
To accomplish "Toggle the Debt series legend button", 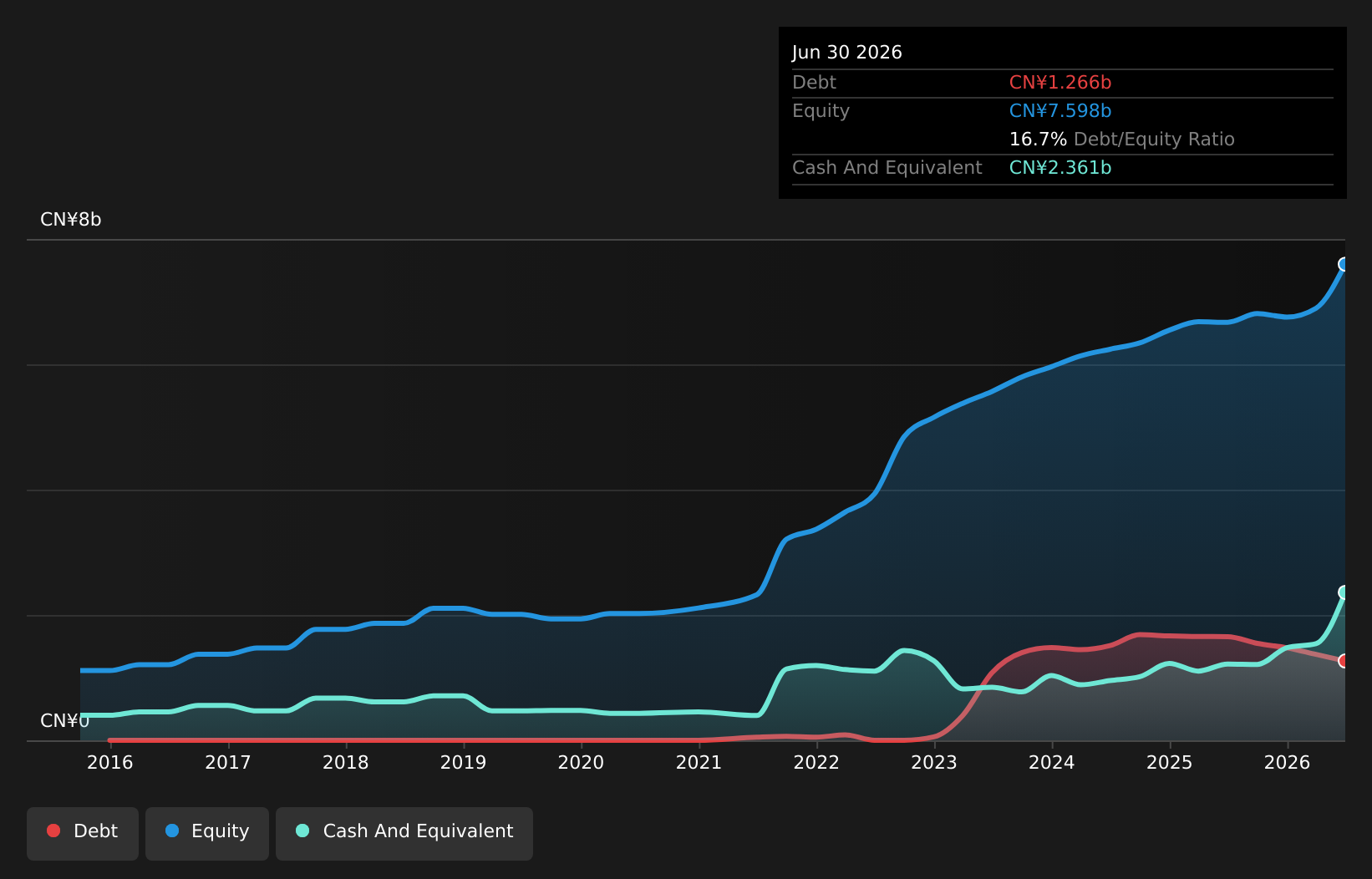I will coord(83,833).
